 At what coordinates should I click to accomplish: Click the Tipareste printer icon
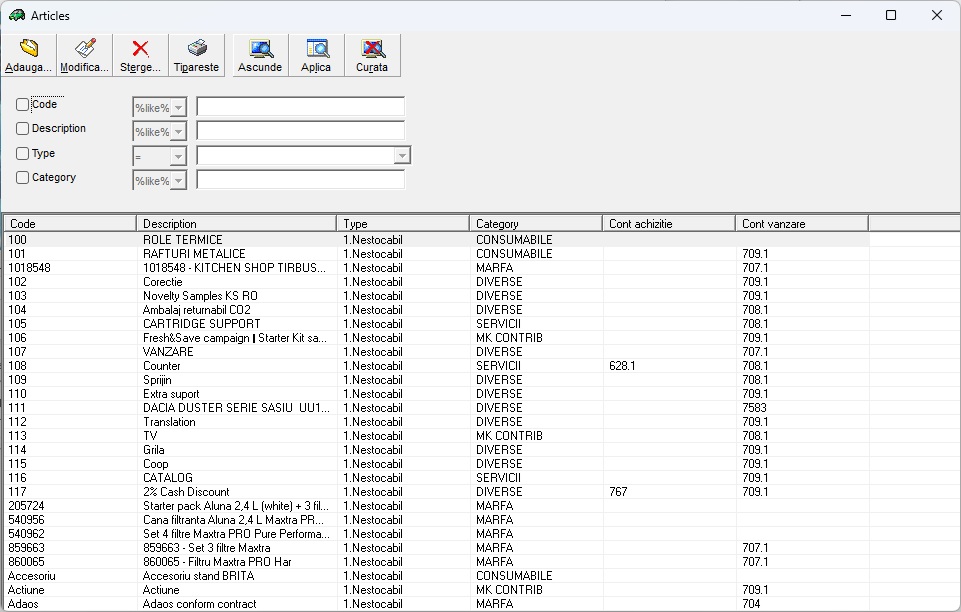[x=196, y=49]
